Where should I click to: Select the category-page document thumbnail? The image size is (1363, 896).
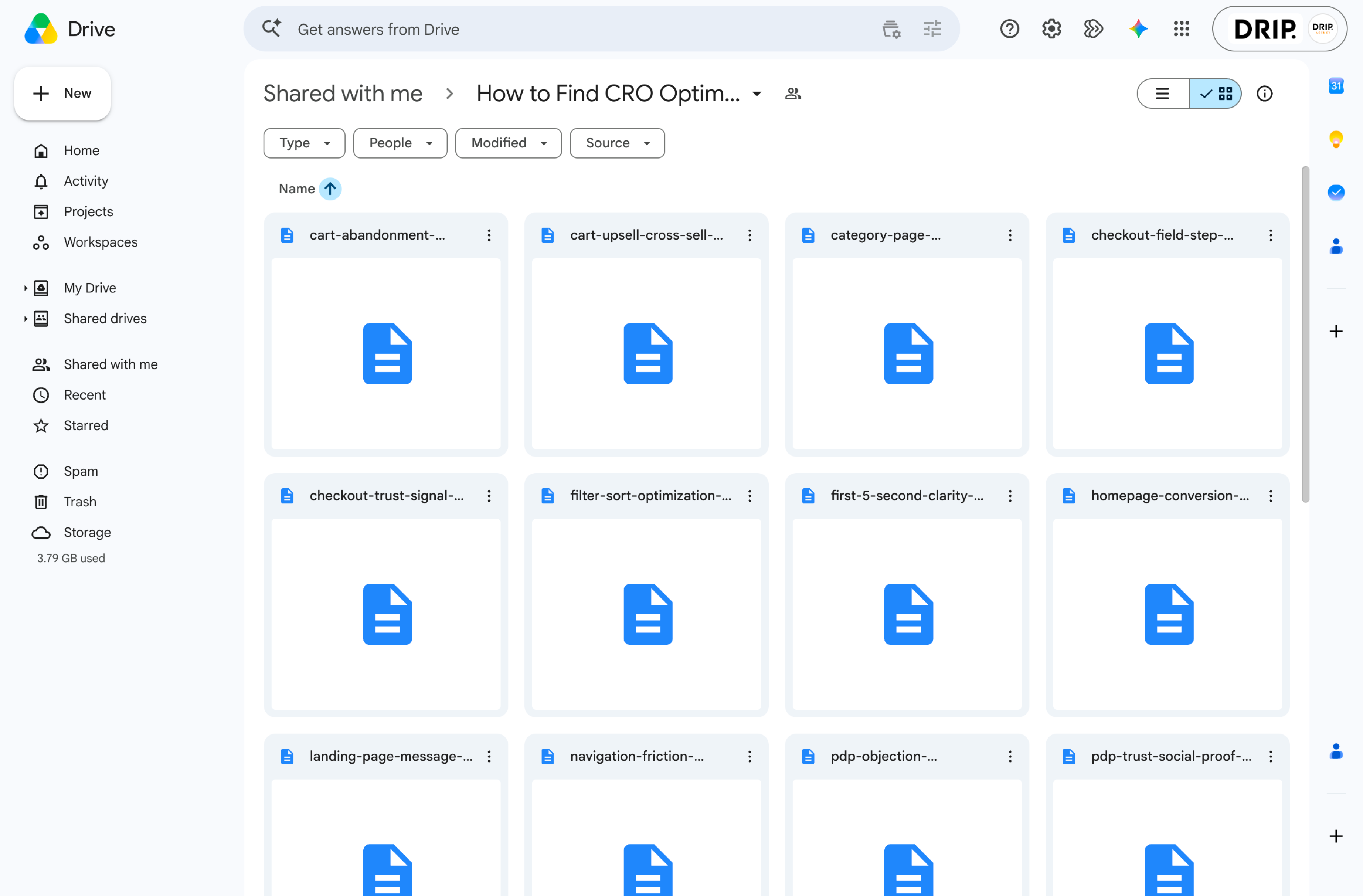coord(907,353)
